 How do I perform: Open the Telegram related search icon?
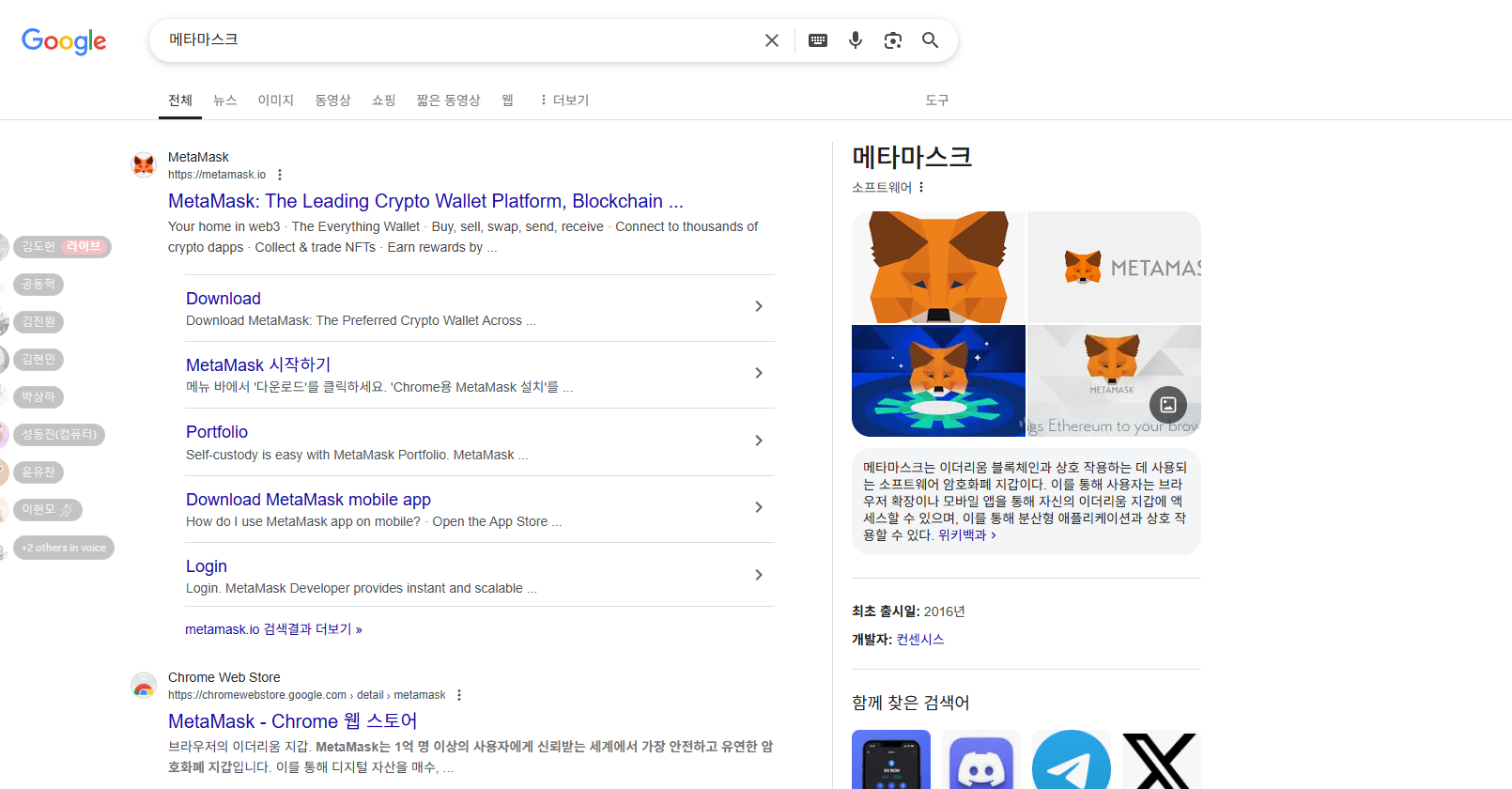pos(1072,761)
